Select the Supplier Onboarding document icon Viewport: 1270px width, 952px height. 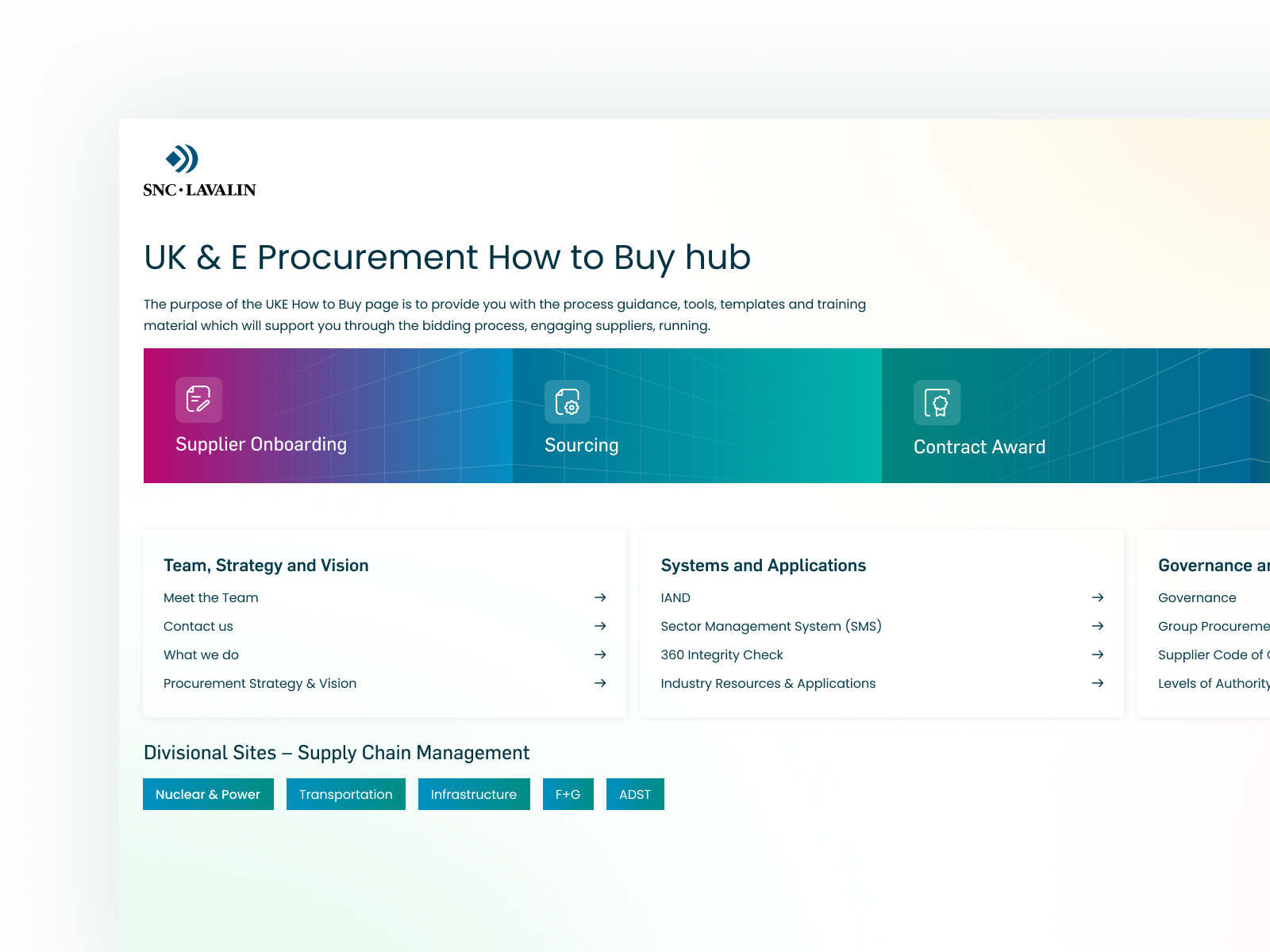pos(198,400)
